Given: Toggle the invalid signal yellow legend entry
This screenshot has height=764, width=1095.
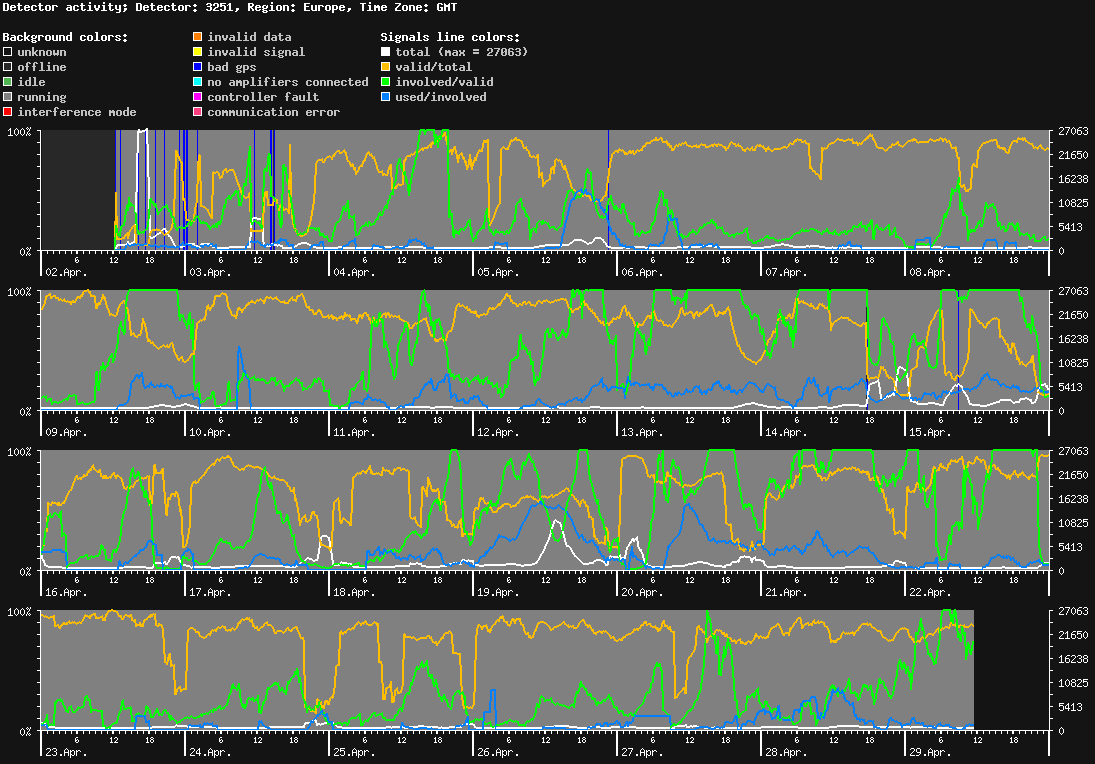Looking at the screenshot, I should click(250, 52).
